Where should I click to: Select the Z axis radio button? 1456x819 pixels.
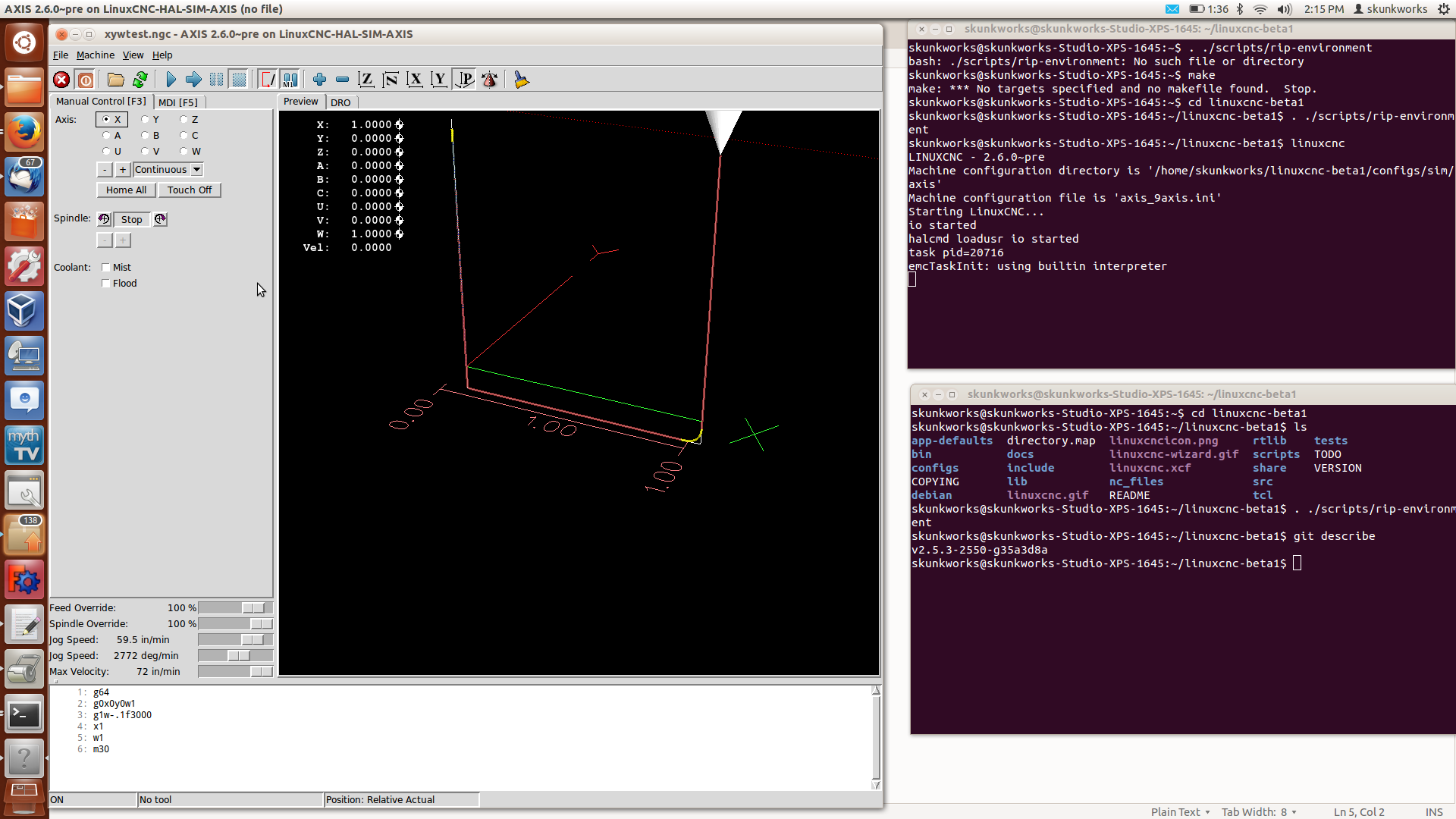point(189,119)
